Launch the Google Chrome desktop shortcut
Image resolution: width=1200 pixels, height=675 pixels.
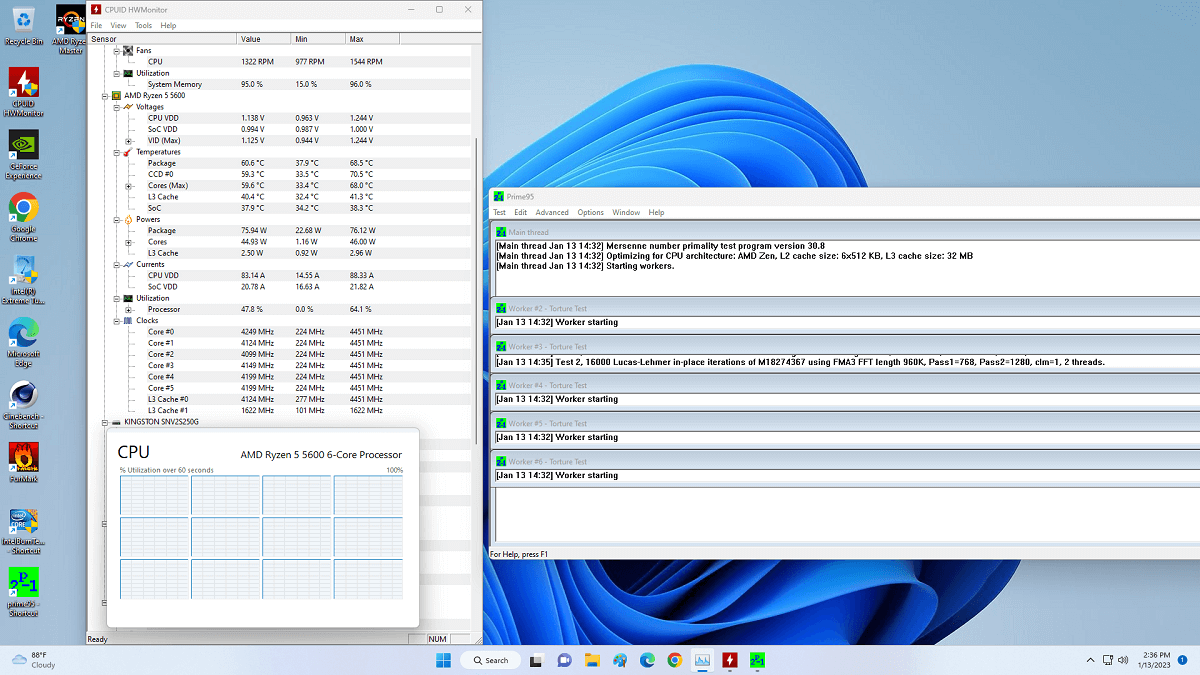coord(24,217)
